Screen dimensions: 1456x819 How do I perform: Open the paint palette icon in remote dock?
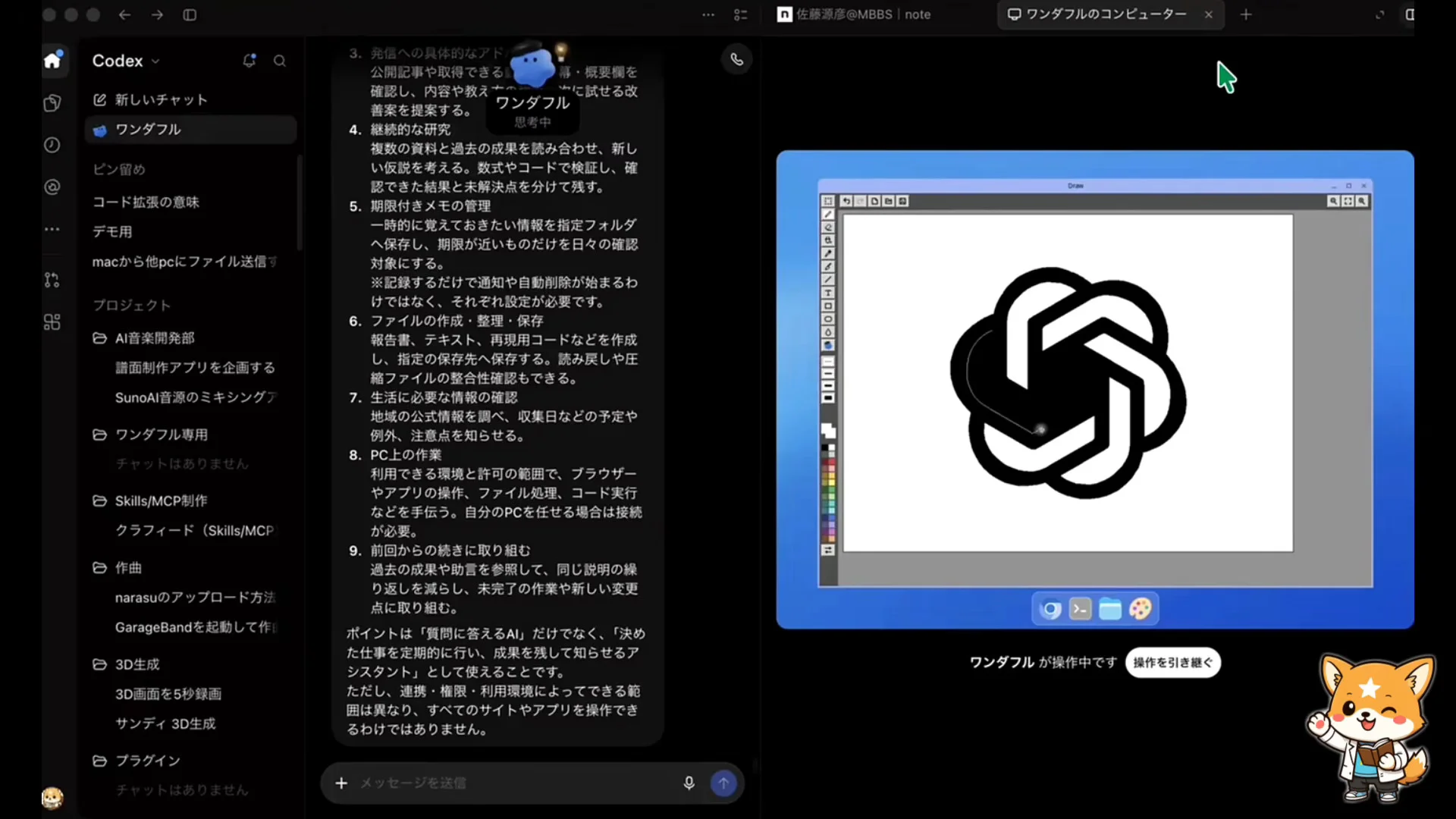pos(1140,609)
